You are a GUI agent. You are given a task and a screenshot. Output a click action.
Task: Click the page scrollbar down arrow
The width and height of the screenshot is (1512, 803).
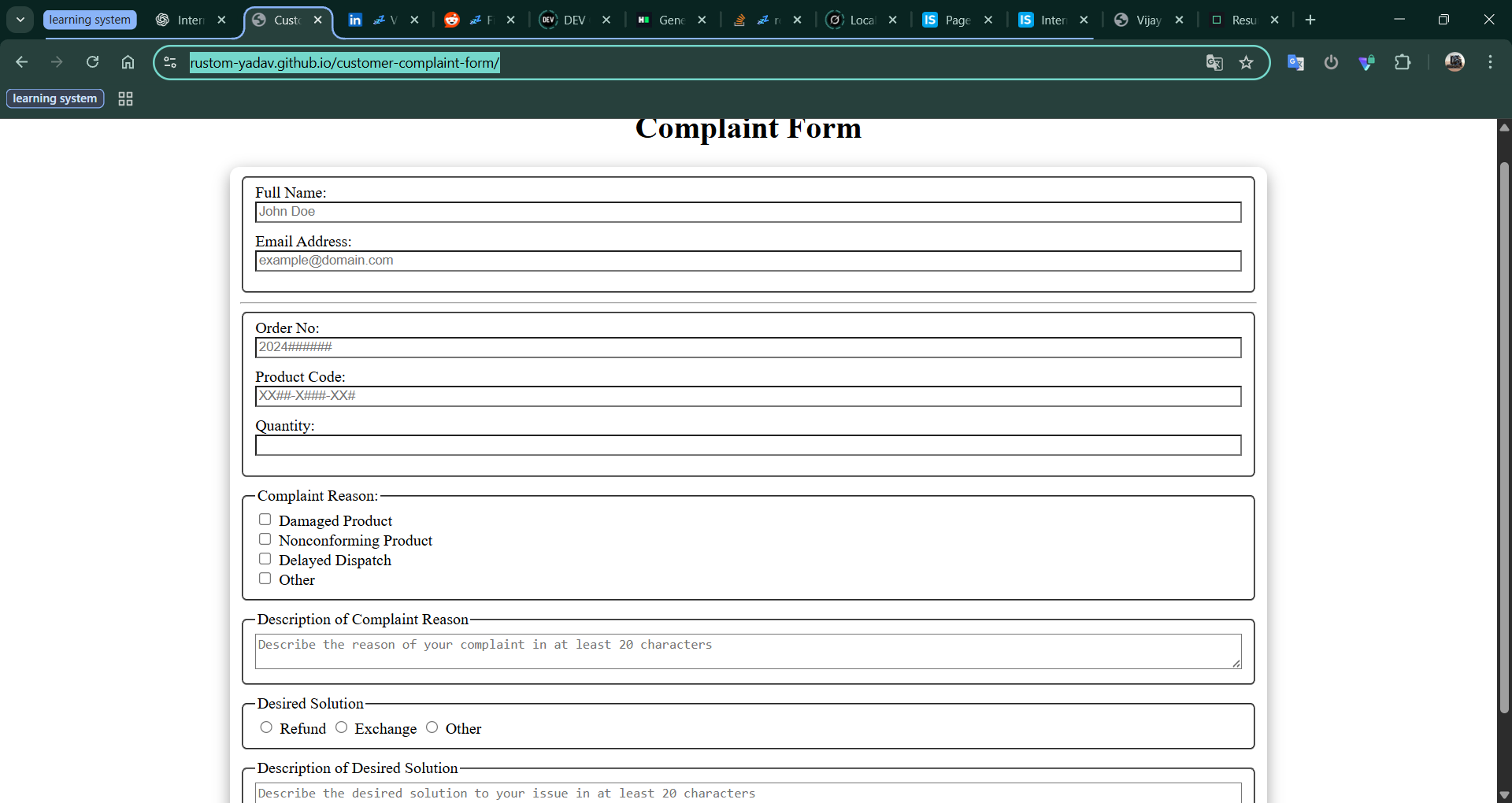pyautogui.click(x=1504, y=794)
